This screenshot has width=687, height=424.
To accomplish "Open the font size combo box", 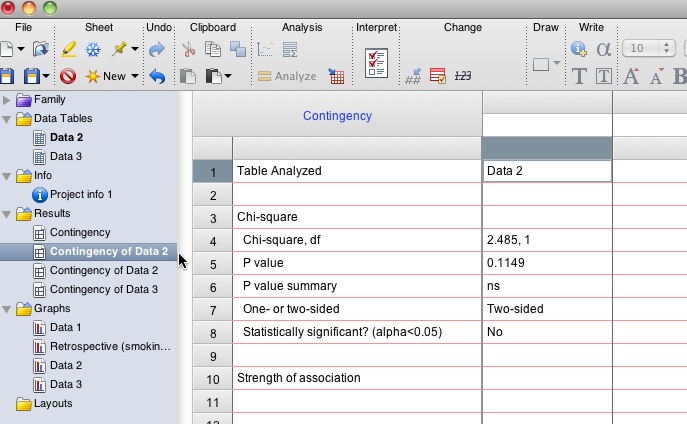I will (x=648, y=48).
